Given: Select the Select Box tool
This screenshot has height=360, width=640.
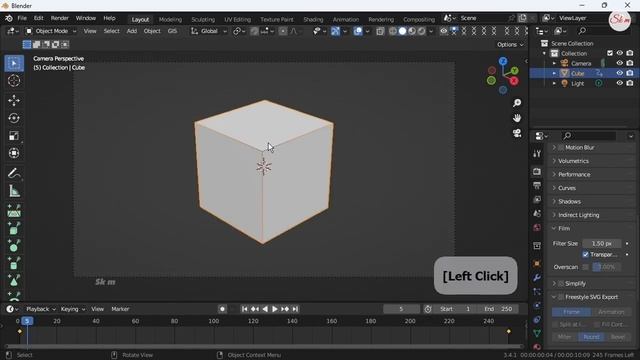Looking at the screenshot, I should click(x=14, y=64).
